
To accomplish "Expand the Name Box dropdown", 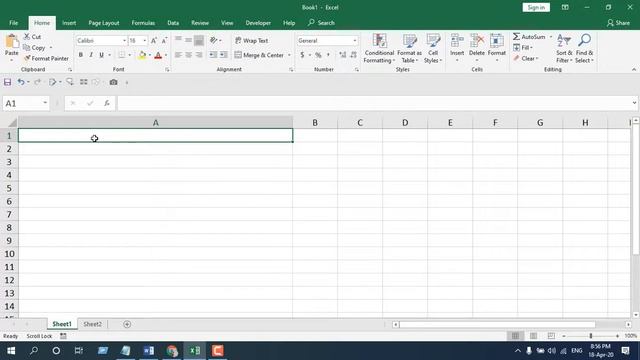I will point(45,103).
